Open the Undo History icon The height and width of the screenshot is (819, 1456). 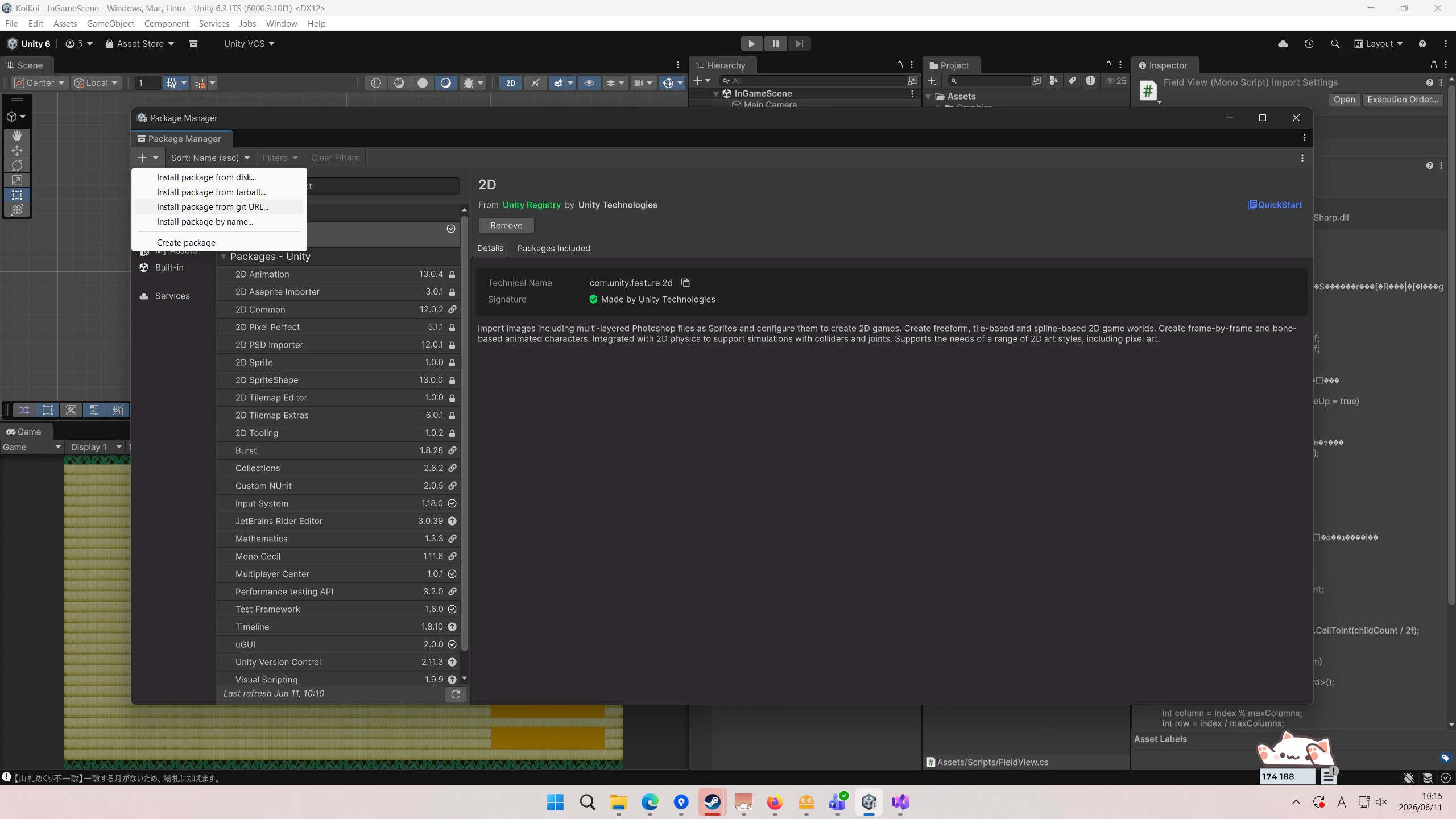click(x=1309, y=44)
